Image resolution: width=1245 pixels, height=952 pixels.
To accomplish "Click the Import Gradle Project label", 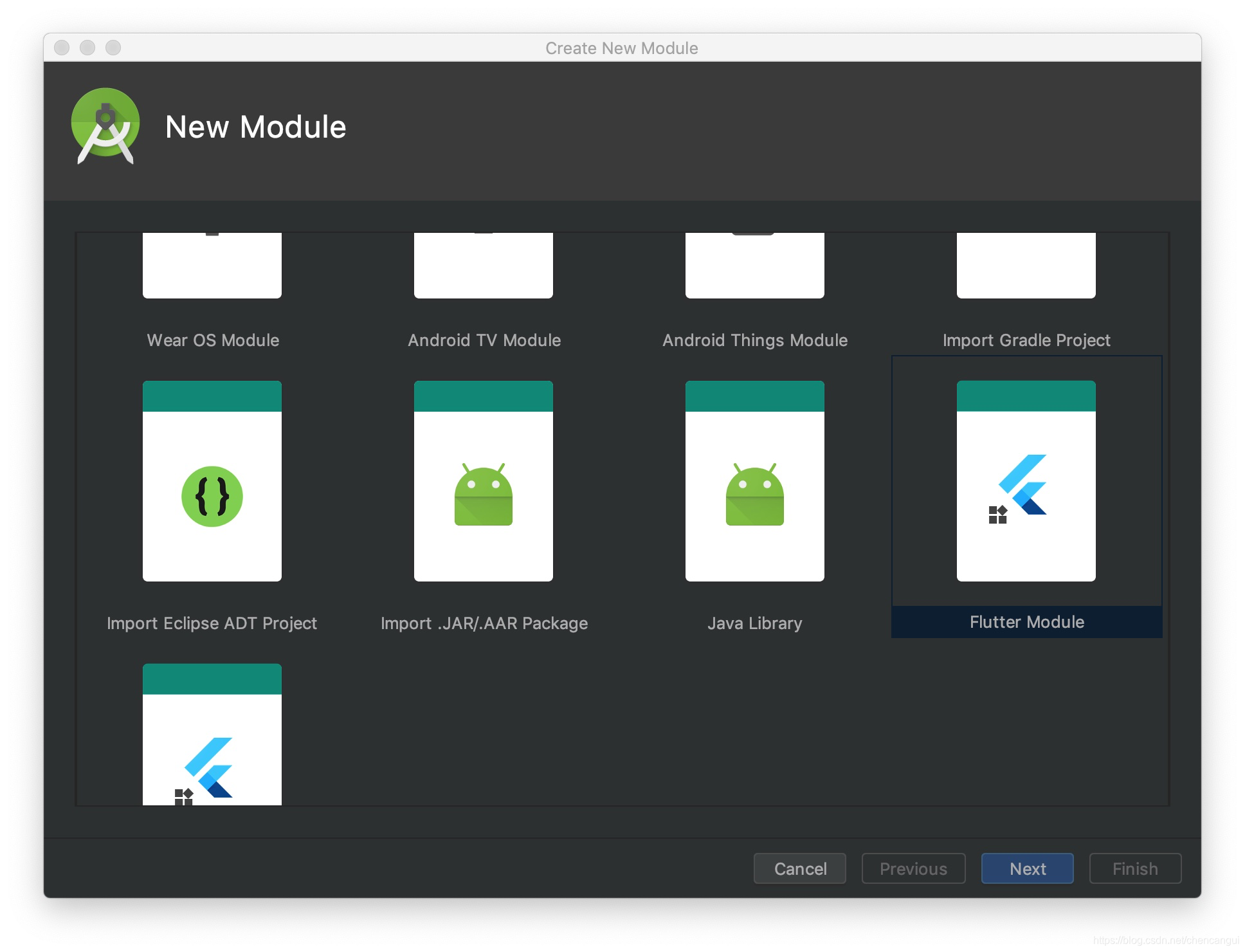I will (x=1026, y=340).
